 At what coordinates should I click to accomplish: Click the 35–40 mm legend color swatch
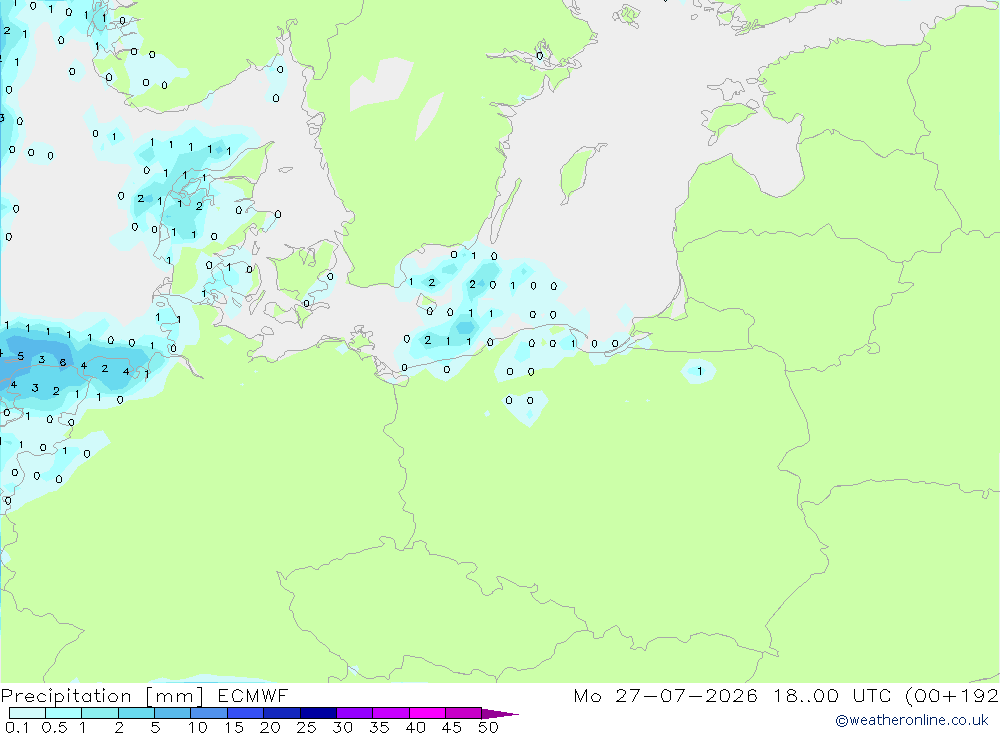click(x=390, y=713)
